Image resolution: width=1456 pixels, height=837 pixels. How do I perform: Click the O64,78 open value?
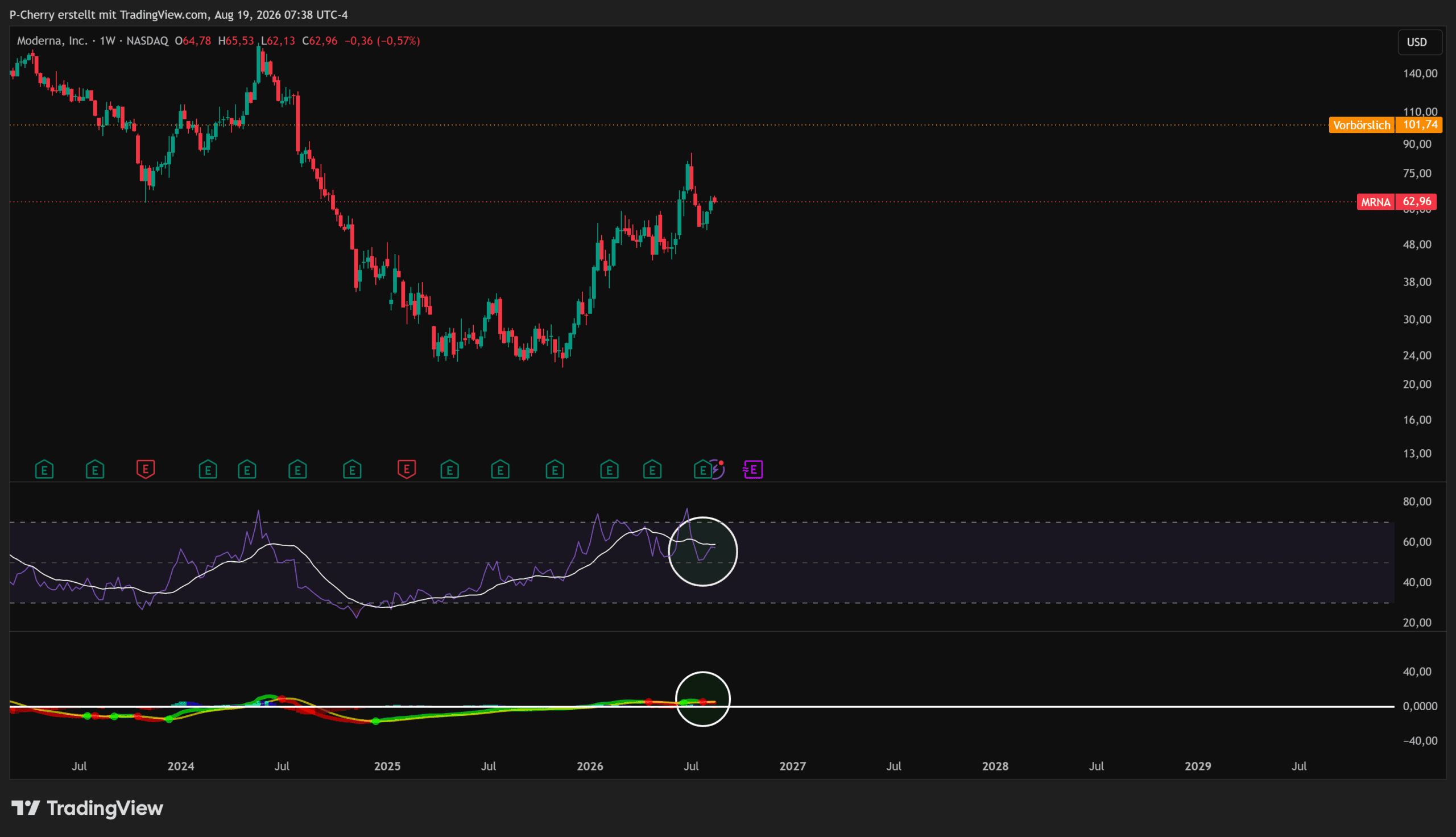(x=193, y=41)
